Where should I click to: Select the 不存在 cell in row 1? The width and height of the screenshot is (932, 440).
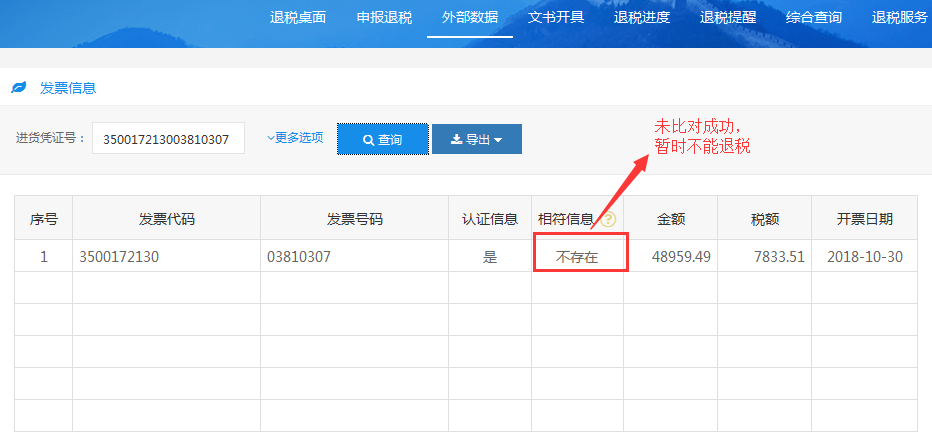[x=577, y=257]
